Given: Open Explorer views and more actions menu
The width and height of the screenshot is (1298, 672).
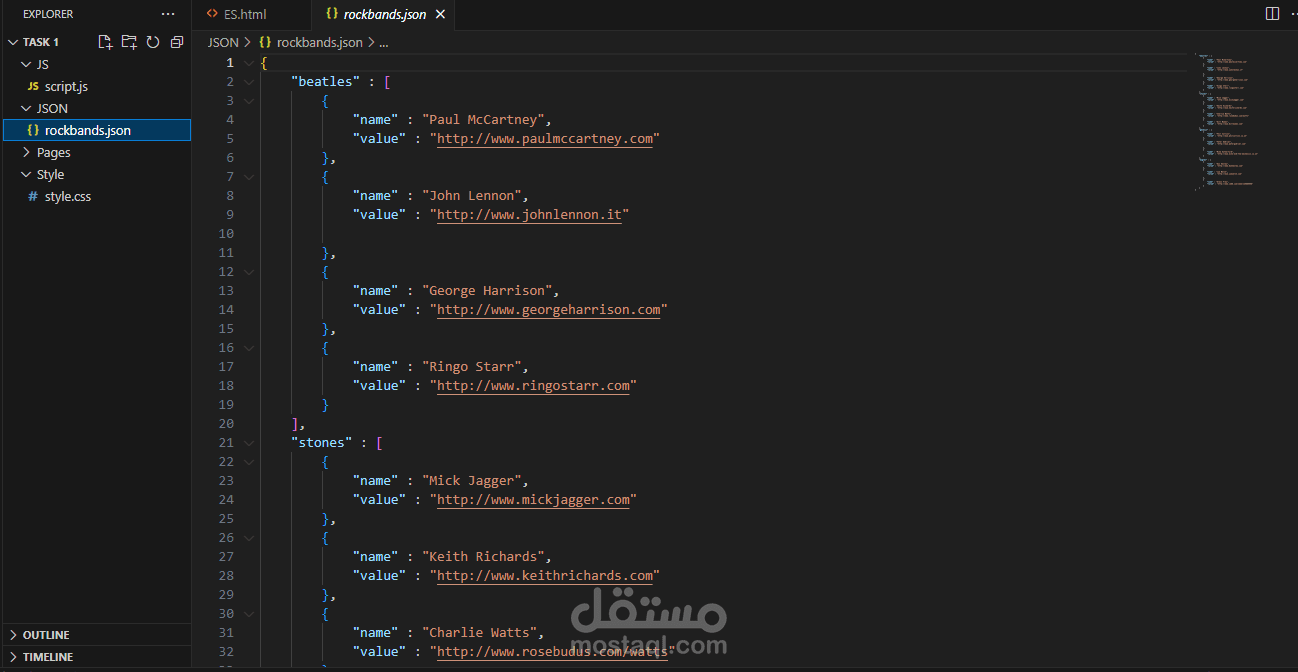Looking at the screenshot, I should (168, 14).
